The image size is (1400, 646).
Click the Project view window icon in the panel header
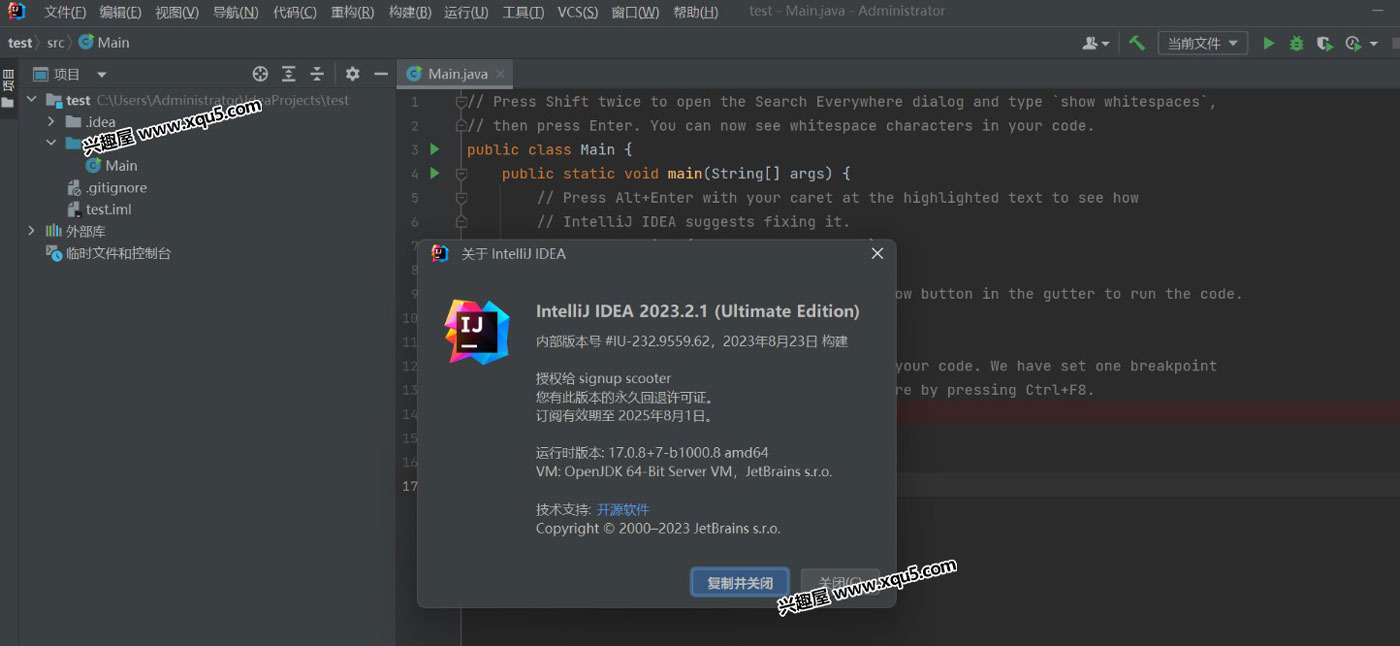click(x=41, y=74)
